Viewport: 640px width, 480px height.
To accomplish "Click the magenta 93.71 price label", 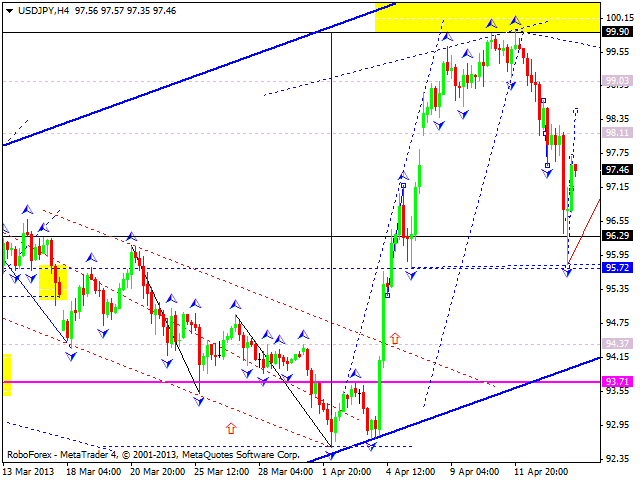I will point(617,382).
